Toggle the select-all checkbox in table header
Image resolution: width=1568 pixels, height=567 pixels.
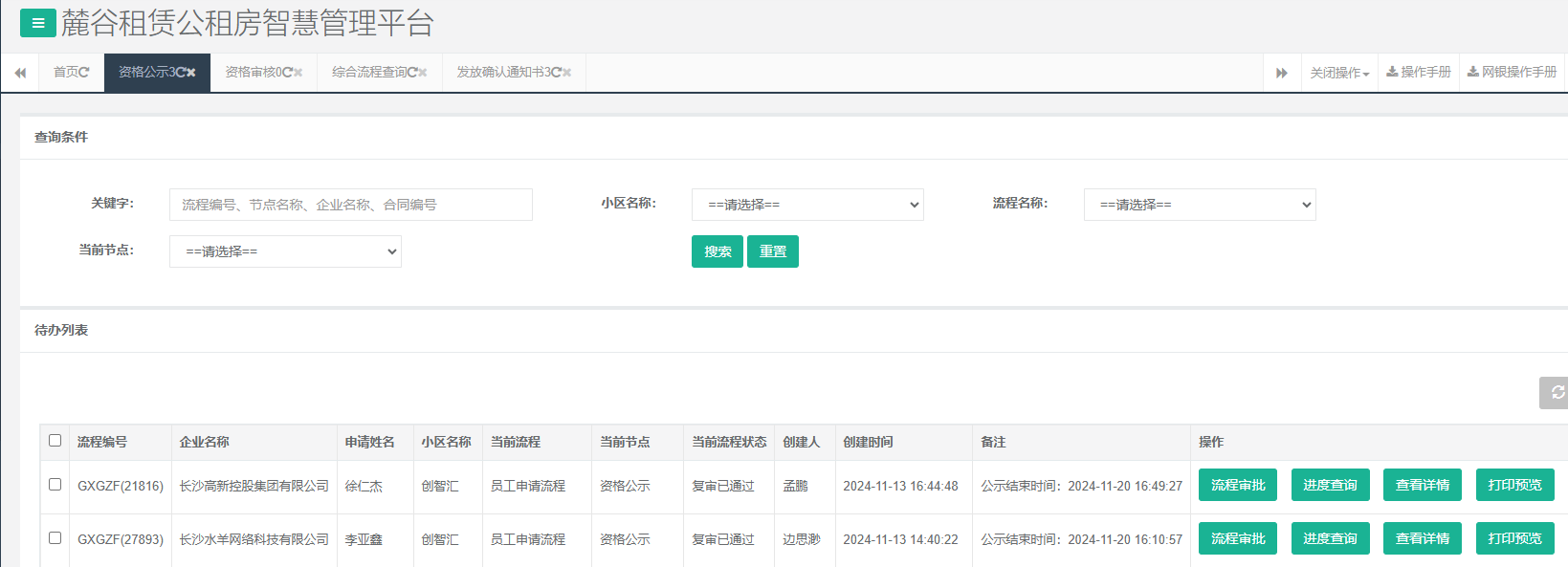55,441
